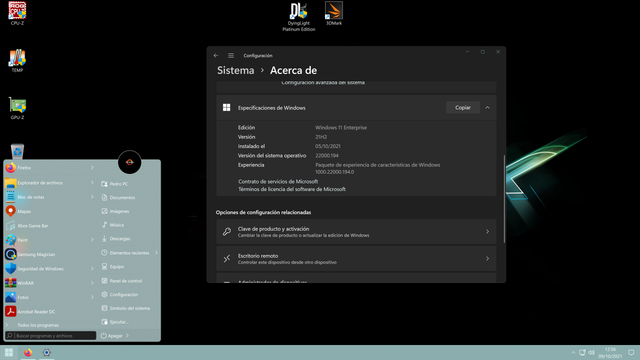Image resolution: width=640 pixels, height=360 pixels.
Task: Open Clave de producto y activación
Action: 356,232
